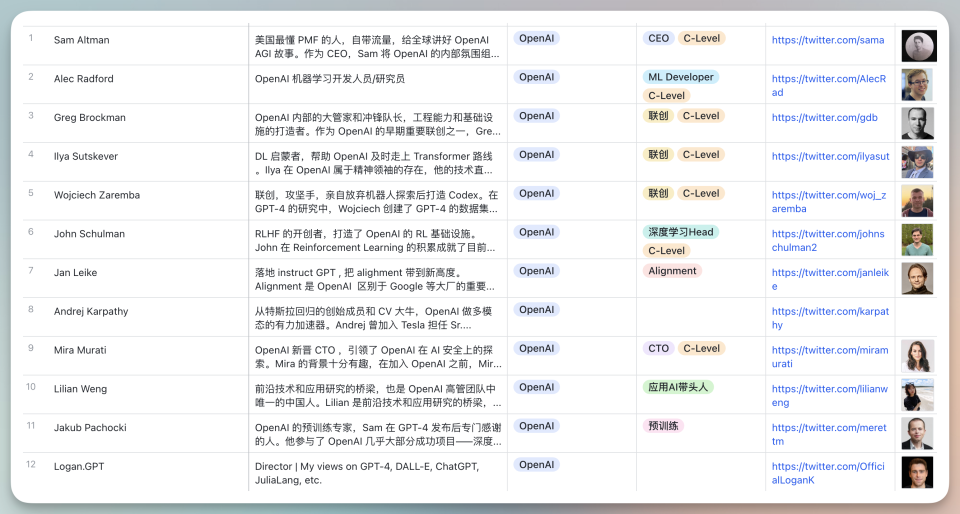Open Logan.GPT's Twitter link
Image resolution: width=960 pixels, height=514 pixels.
(x=828, y=473)
